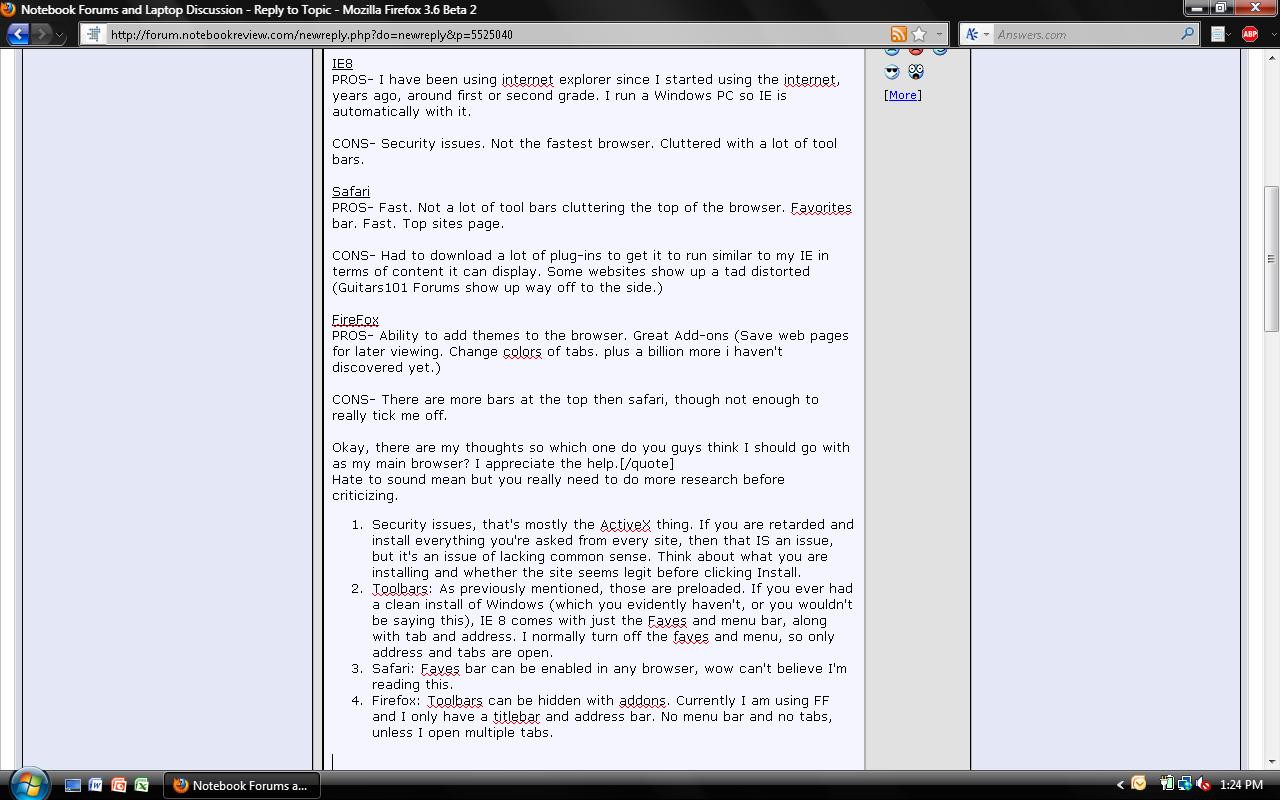The width and height of the screenshot is (1280, 800).
Task: Open the recent pages history dropdown
Action: point(60,34)
